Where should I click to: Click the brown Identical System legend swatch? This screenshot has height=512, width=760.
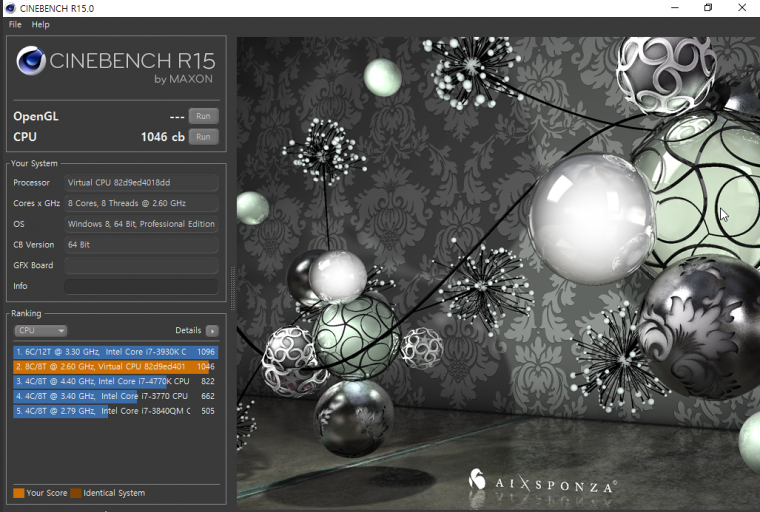(x=76, y=493)
